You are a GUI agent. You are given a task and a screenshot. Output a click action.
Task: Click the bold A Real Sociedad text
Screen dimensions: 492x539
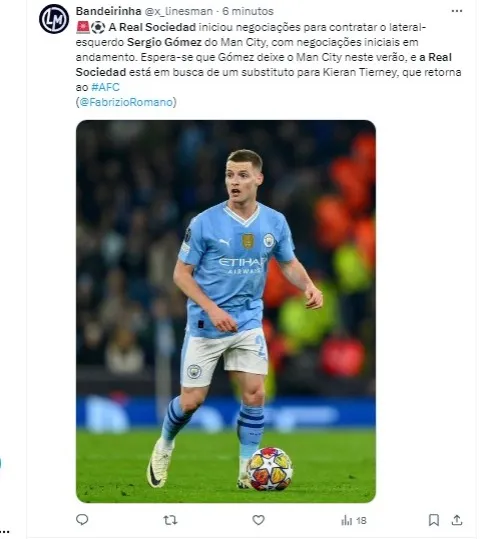click(x=152, y=27)
